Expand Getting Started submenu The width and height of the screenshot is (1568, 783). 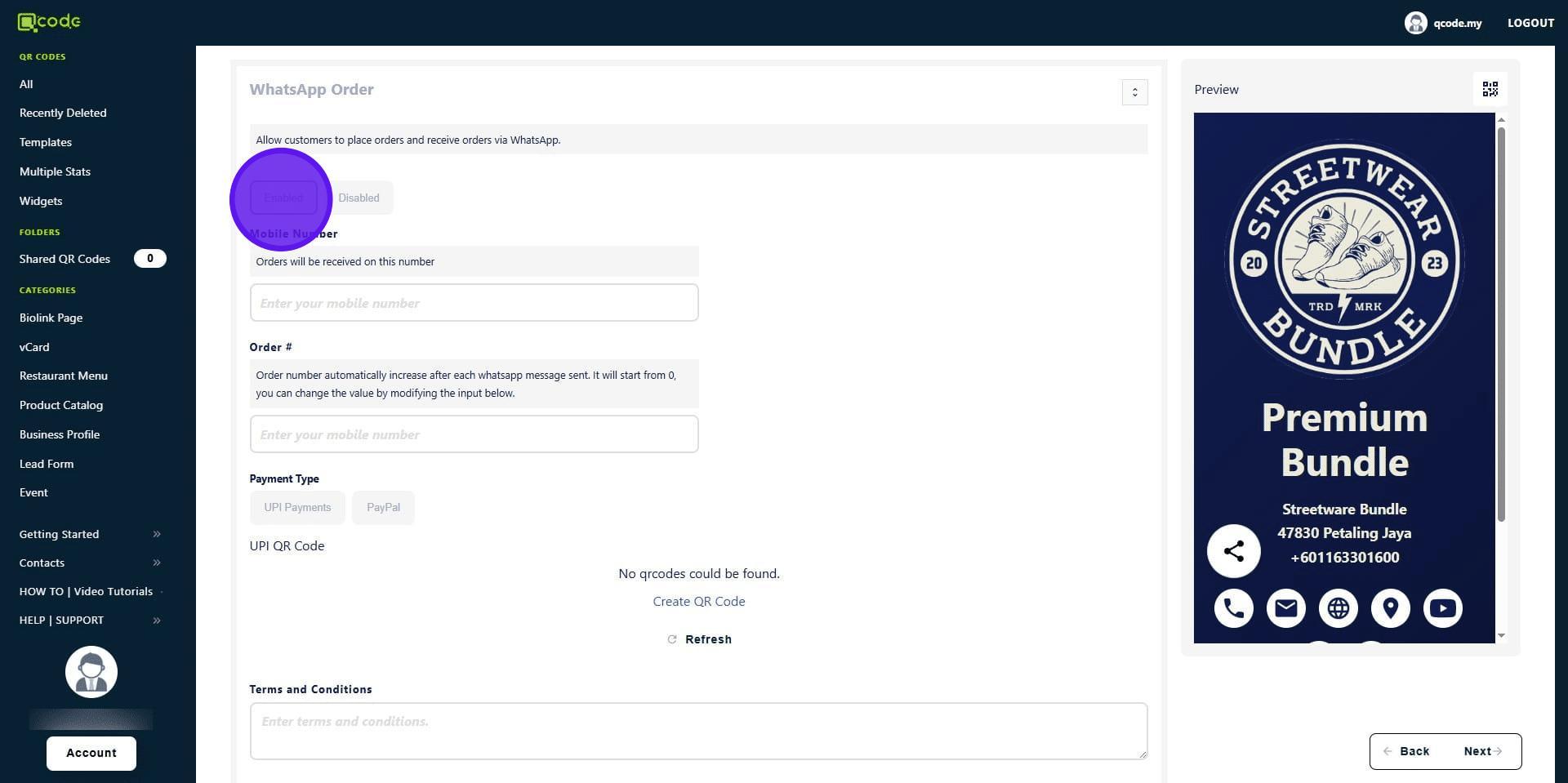pos(157,534)
